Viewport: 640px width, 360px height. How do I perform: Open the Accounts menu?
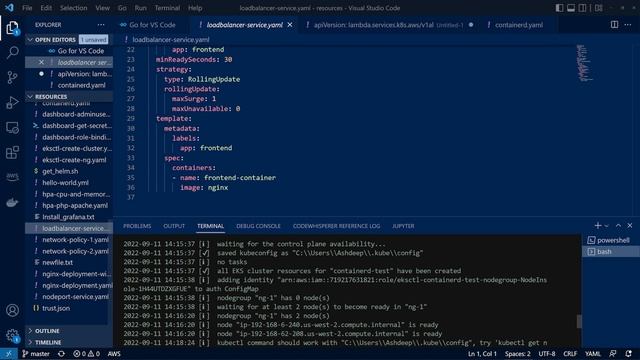(12, 310)
